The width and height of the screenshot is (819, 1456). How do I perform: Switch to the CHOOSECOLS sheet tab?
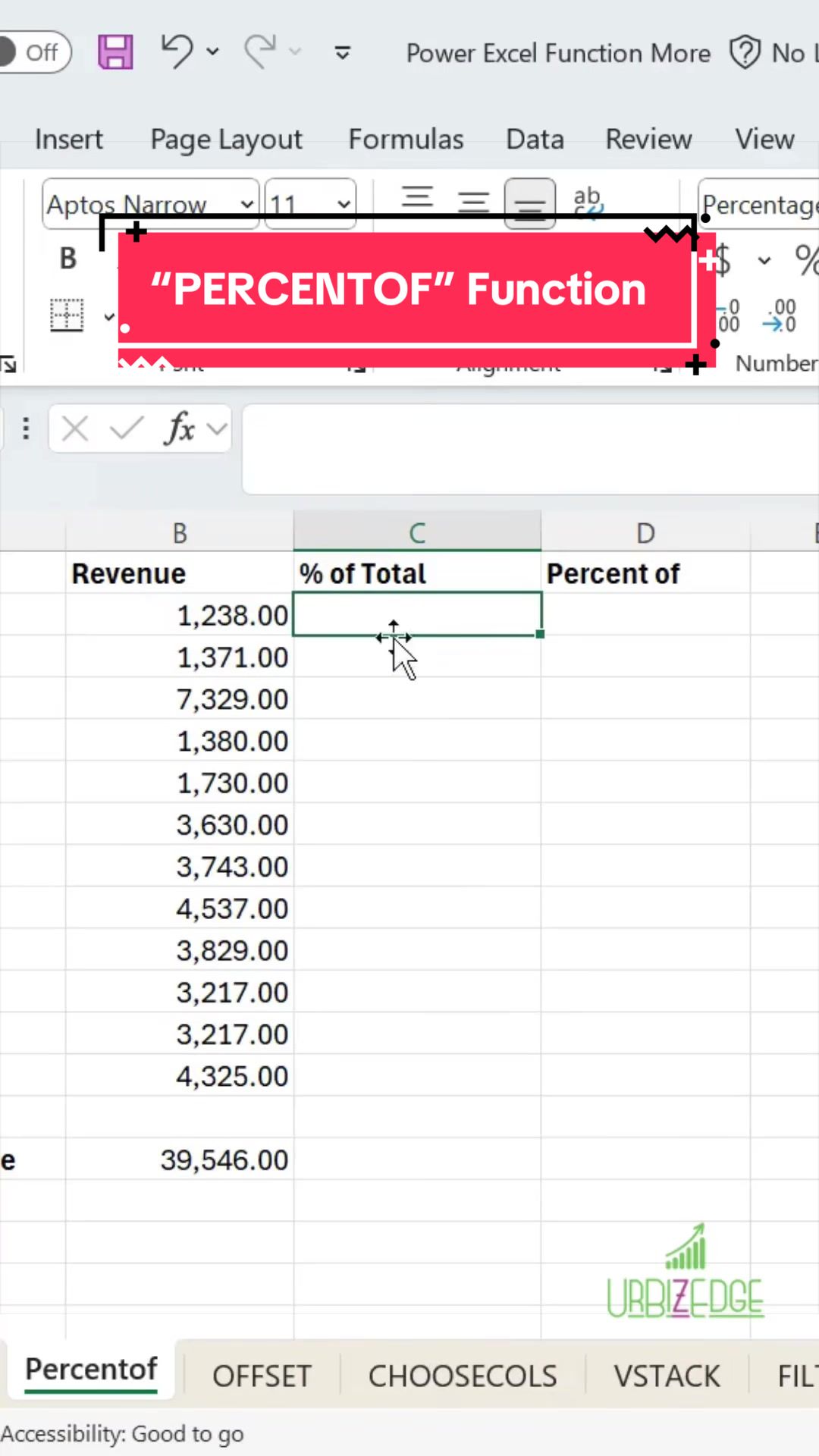pos(463,1376)
